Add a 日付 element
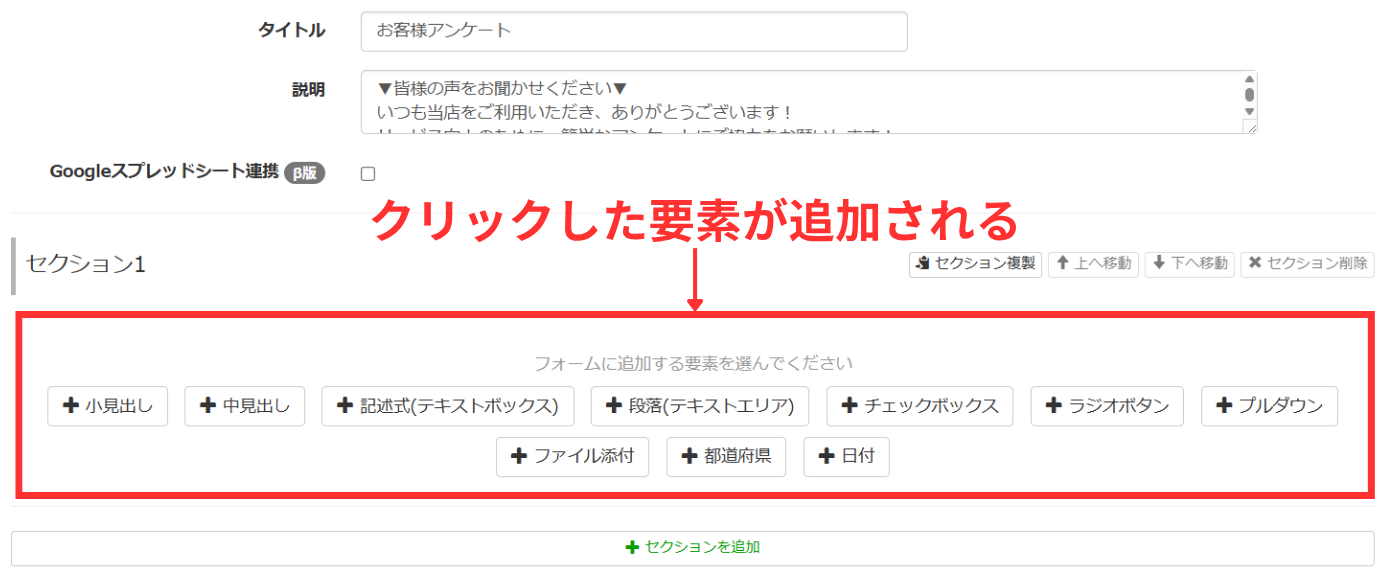Image resolution: width=1391 pixels, height=569 pixels. click(x=846, y=457)
